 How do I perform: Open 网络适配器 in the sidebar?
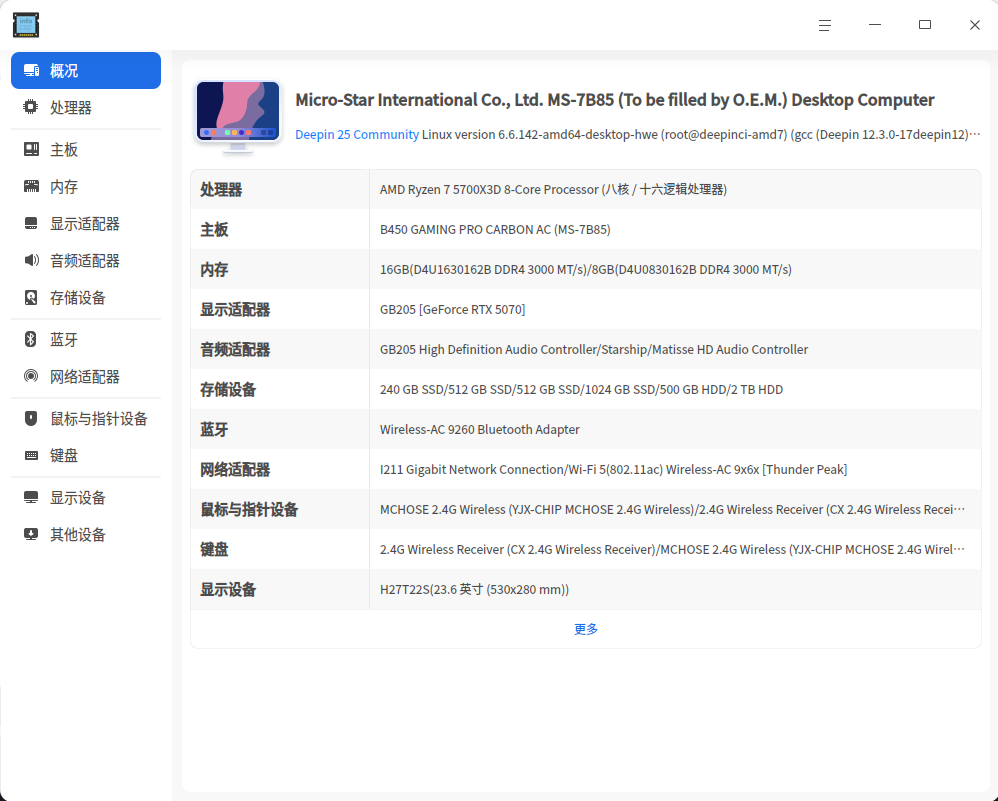pos(86,376)
